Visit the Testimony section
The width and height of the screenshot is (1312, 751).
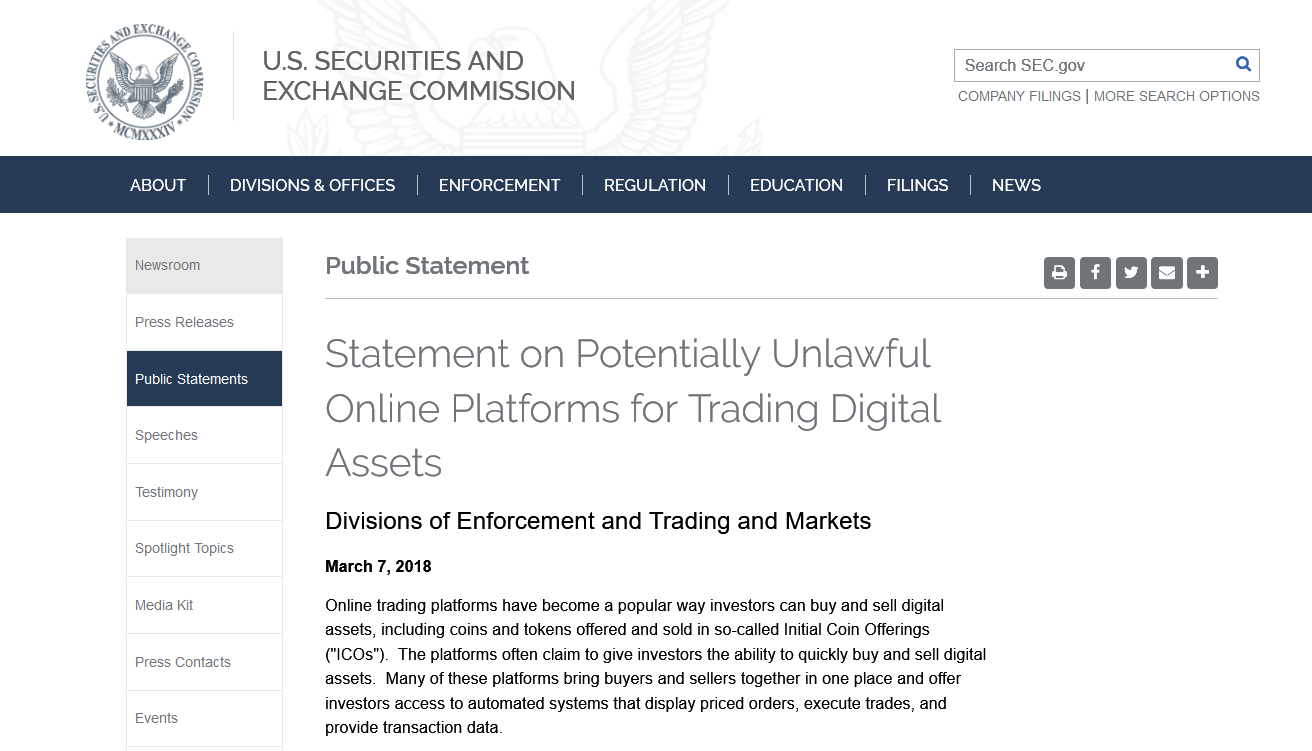tap(166, 491)
